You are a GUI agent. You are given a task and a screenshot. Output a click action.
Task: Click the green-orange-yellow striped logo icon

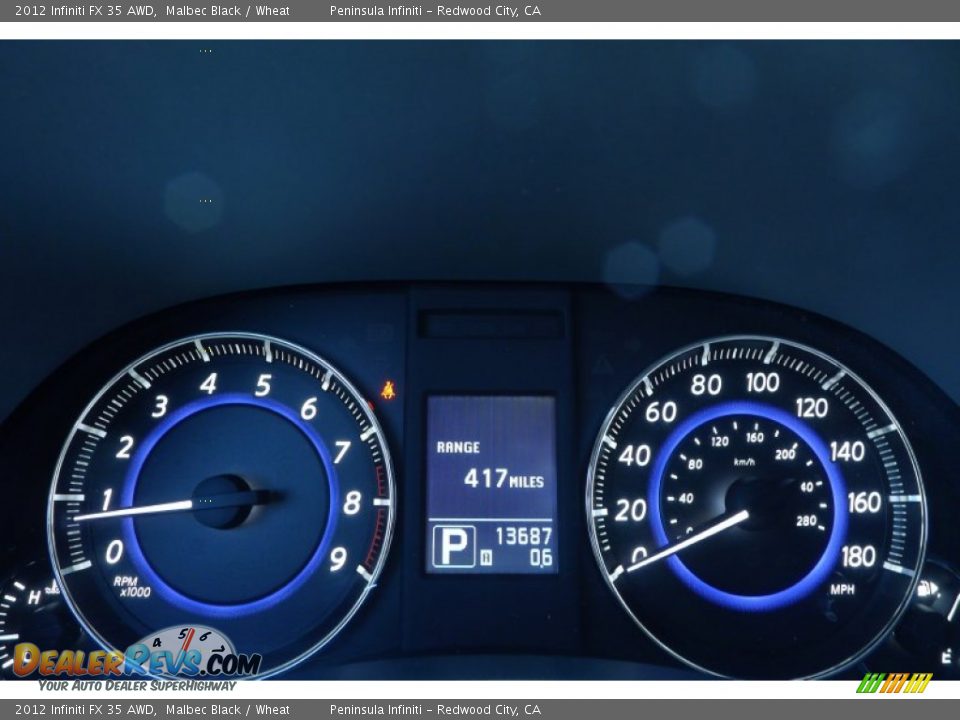[x=894, y=683]
